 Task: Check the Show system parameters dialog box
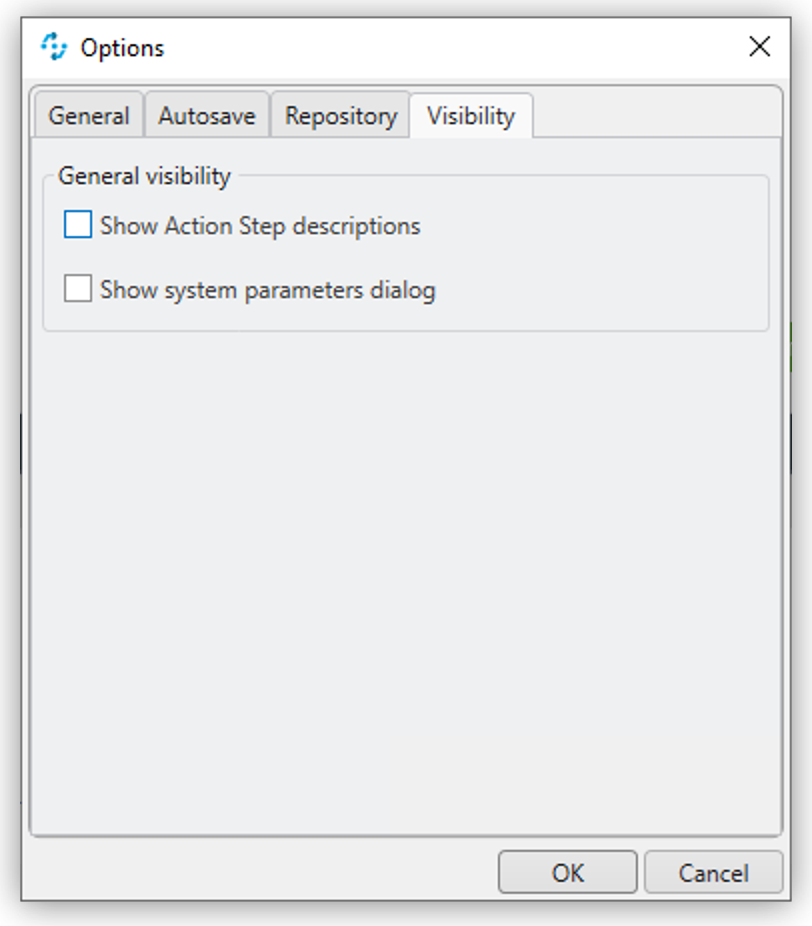coord(79,292)
